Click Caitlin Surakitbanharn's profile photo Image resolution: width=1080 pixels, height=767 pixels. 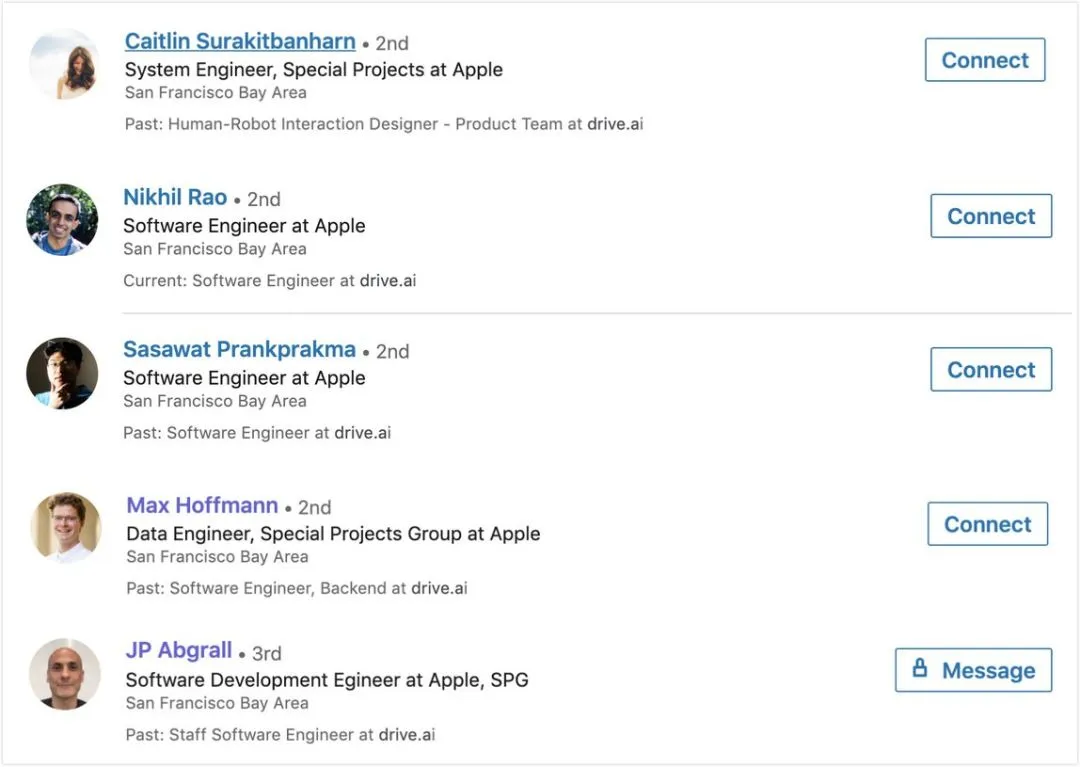point(65,64)
